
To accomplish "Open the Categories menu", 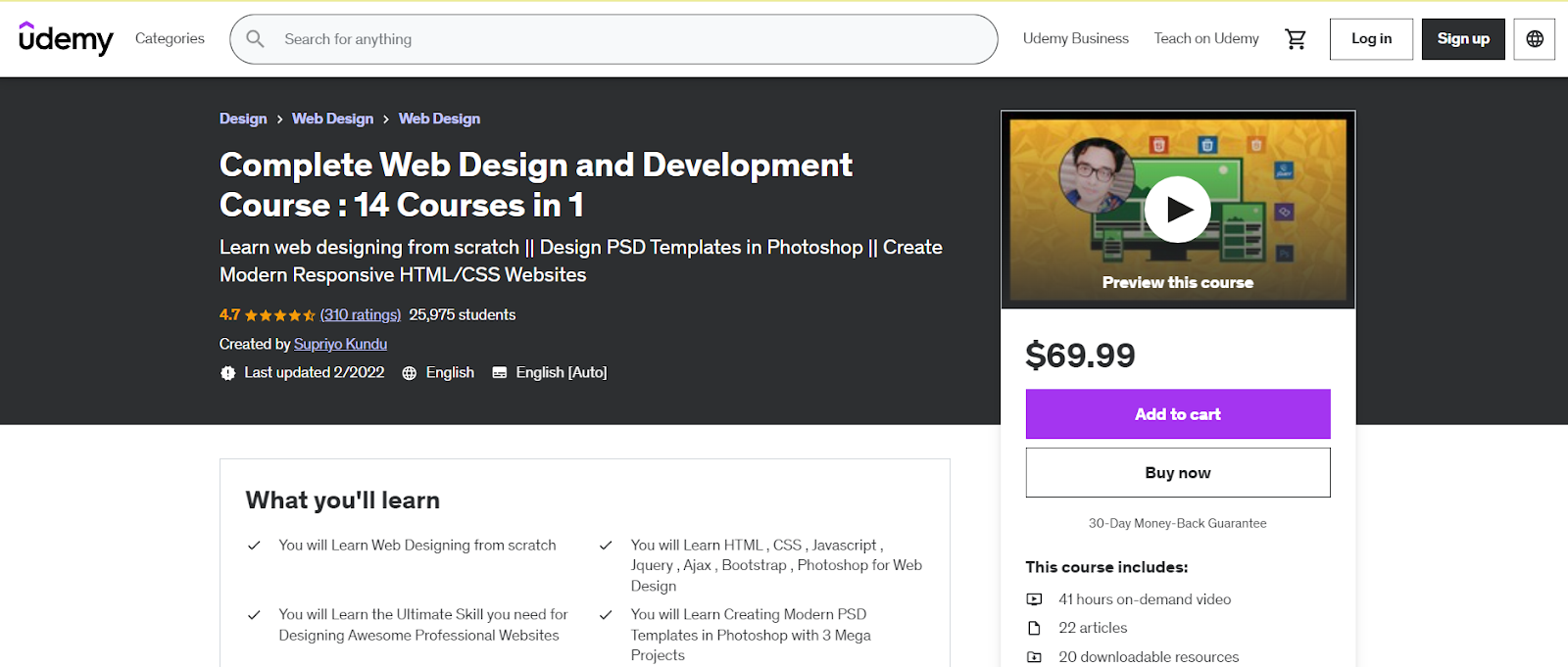I will click(x=170, y=38).
